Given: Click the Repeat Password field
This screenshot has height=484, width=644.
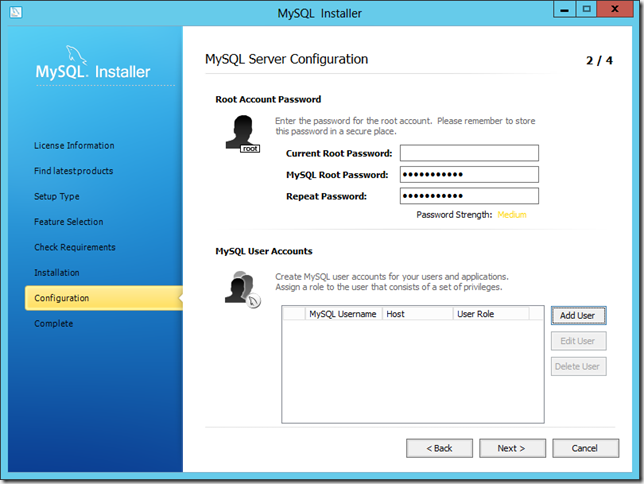Looking at the screenshot, I should coord(469,196).
